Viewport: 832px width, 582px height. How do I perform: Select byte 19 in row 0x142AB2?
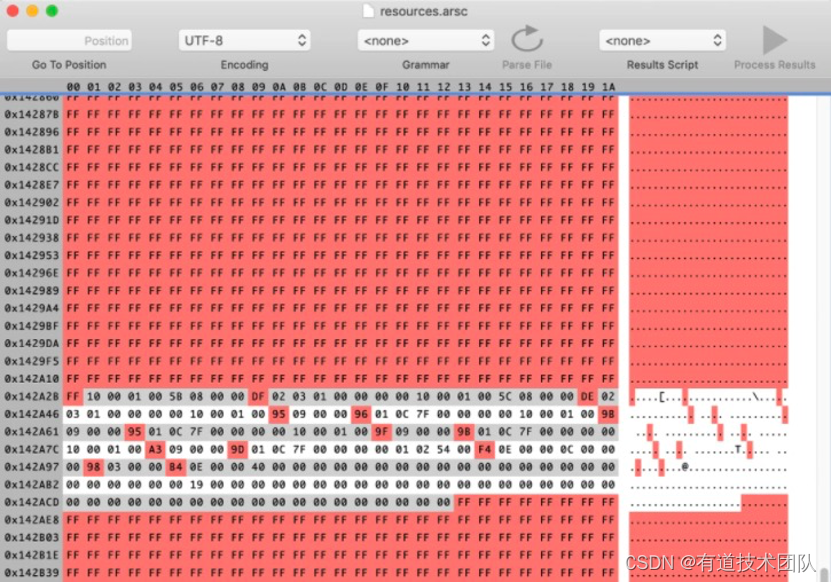click(x=197, y=485)
